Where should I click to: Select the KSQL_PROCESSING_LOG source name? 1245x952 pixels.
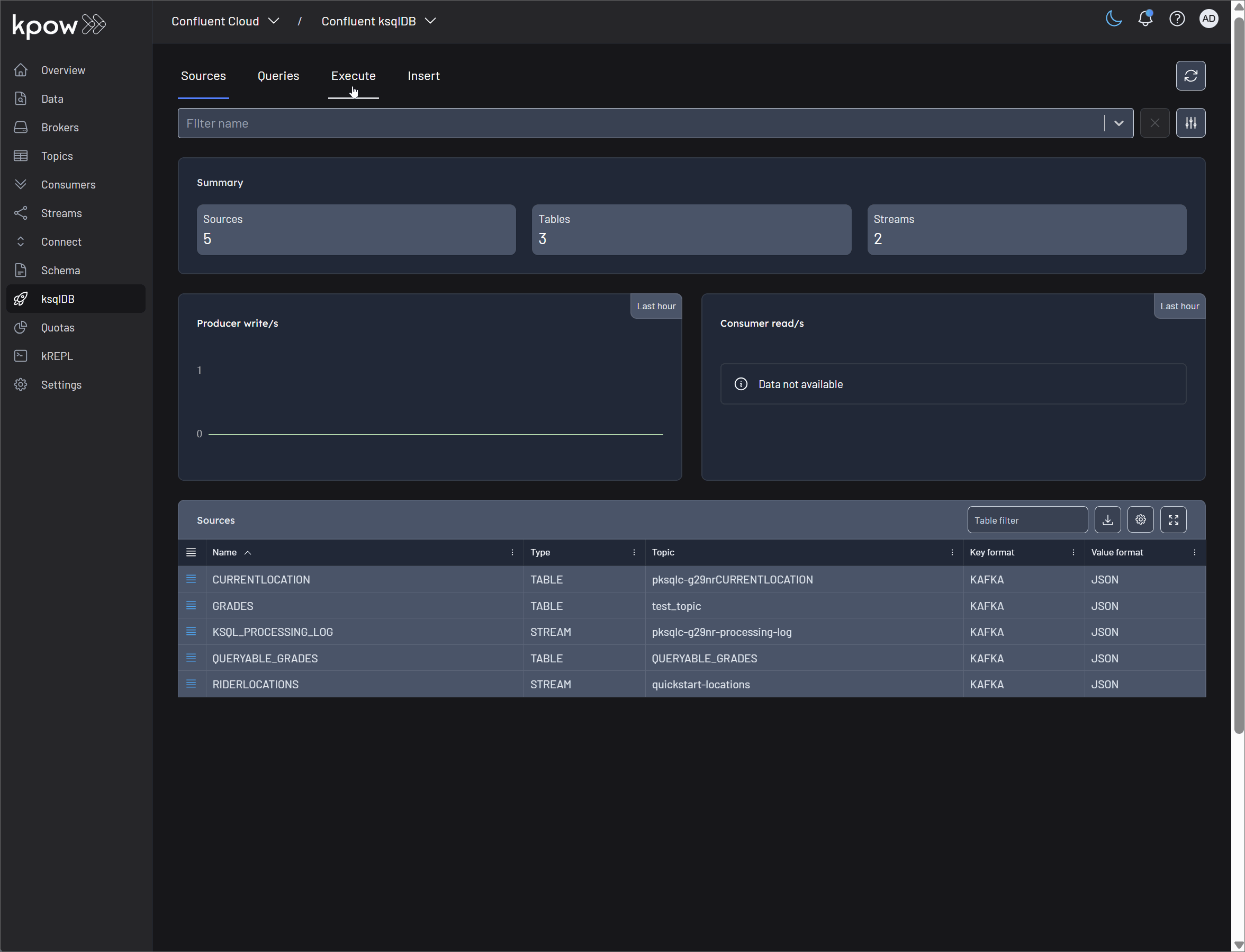click(x=273, y=632)
